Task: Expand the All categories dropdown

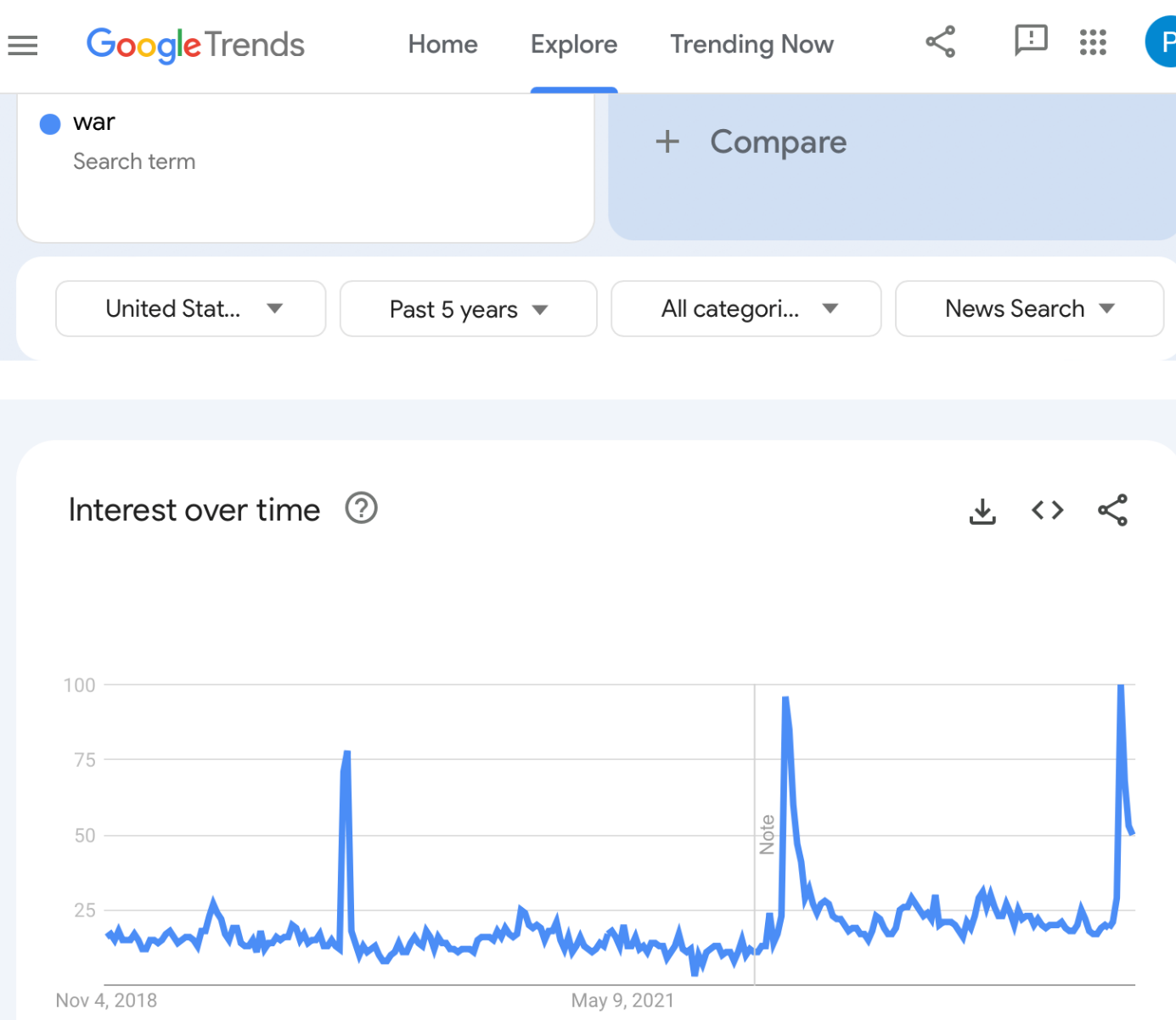Action: pyautogui.click(x=746, y=308)
